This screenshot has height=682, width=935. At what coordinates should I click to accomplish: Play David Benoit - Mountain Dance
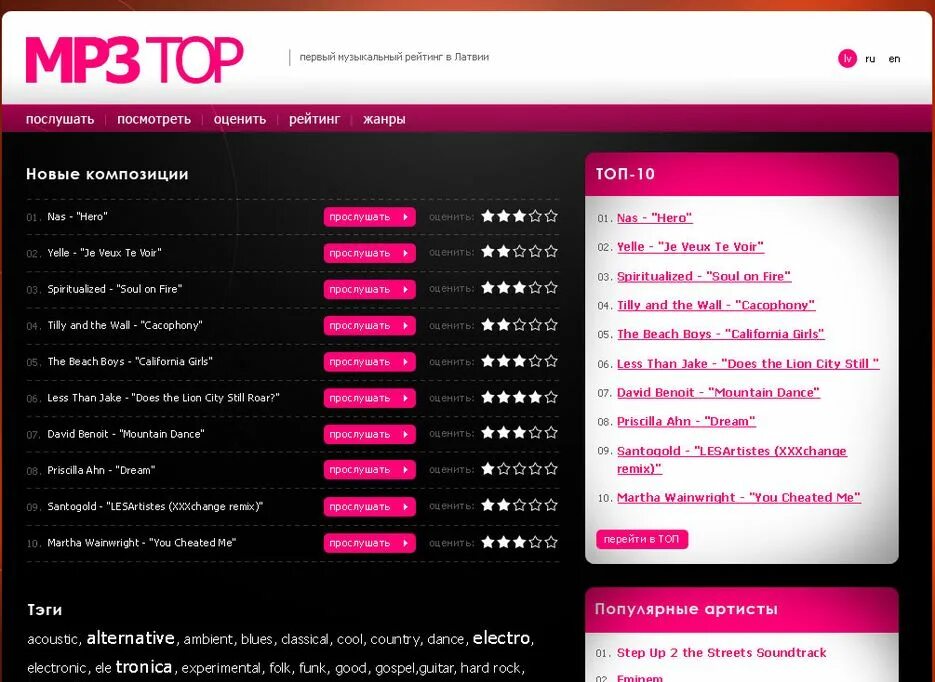[369, 435]
